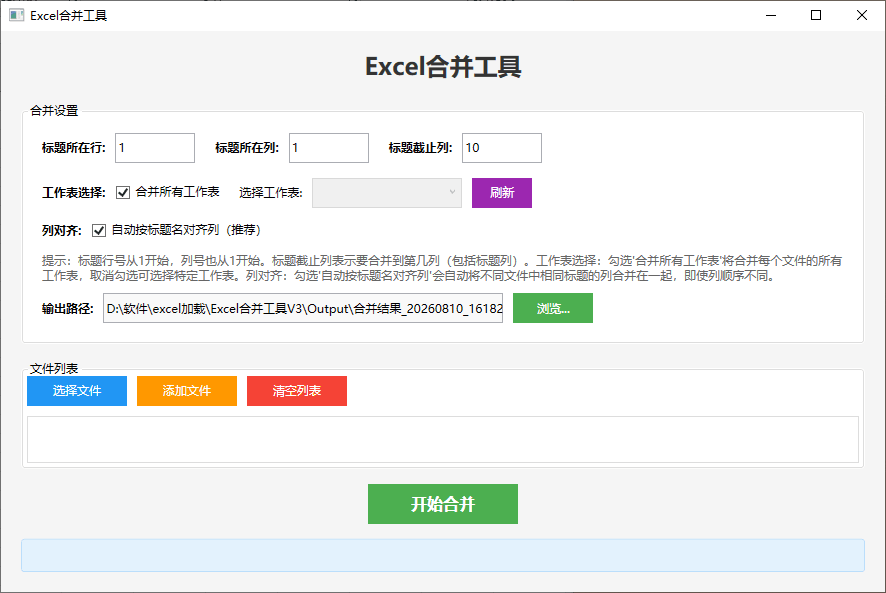Click the 输出路径 label
Viewport: 886px width, 593px height.
[67, 309]
